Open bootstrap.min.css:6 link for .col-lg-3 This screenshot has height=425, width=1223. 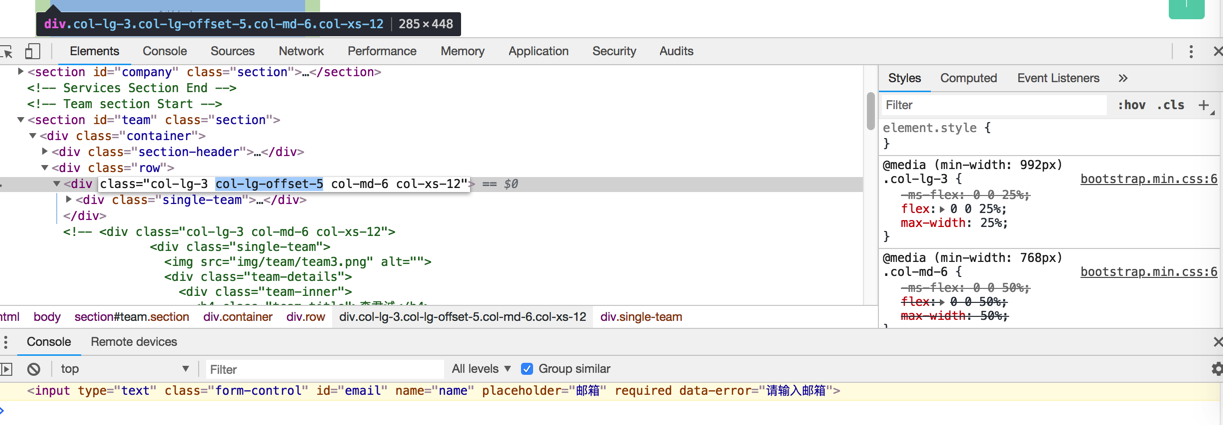1149,180
